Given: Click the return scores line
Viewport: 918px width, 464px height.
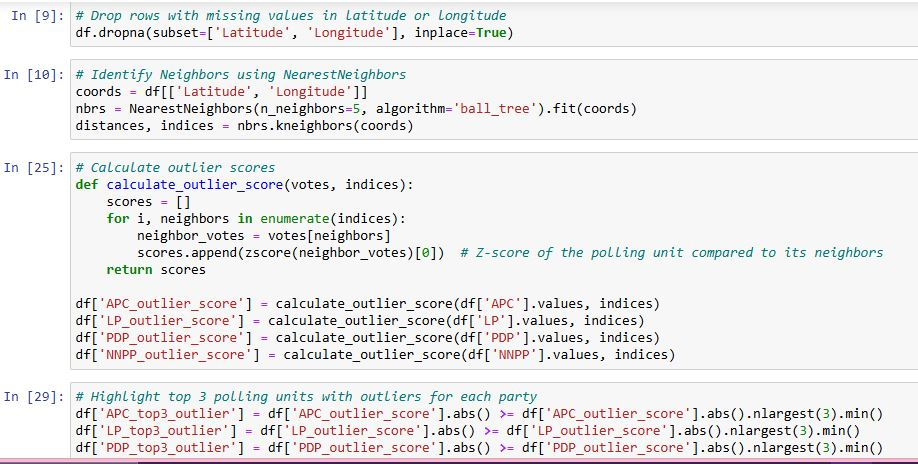Looking at the screenshot, I should tap(156, 270).
